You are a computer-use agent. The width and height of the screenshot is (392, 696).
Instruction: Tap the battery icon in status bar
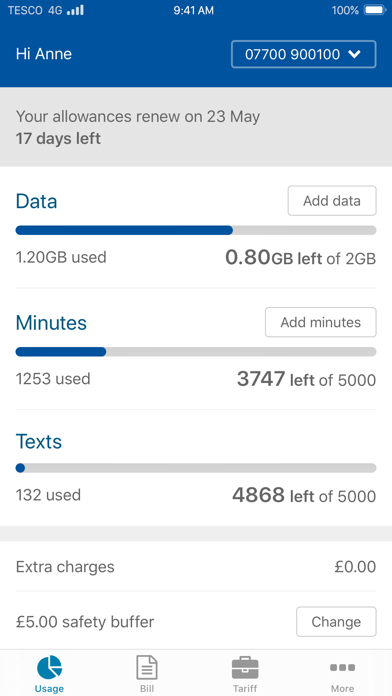(375, 10)
